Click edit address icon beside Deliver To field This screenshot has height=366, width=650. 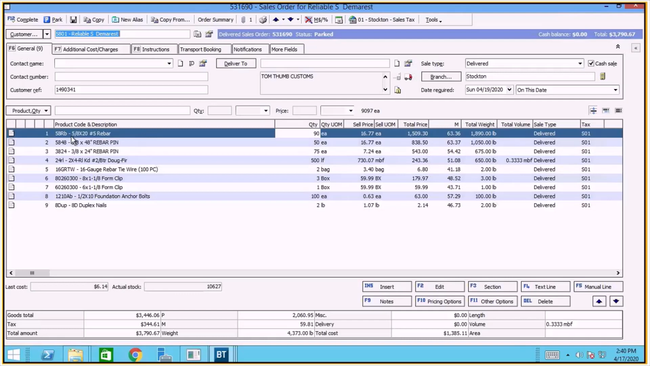click(408, 63)
